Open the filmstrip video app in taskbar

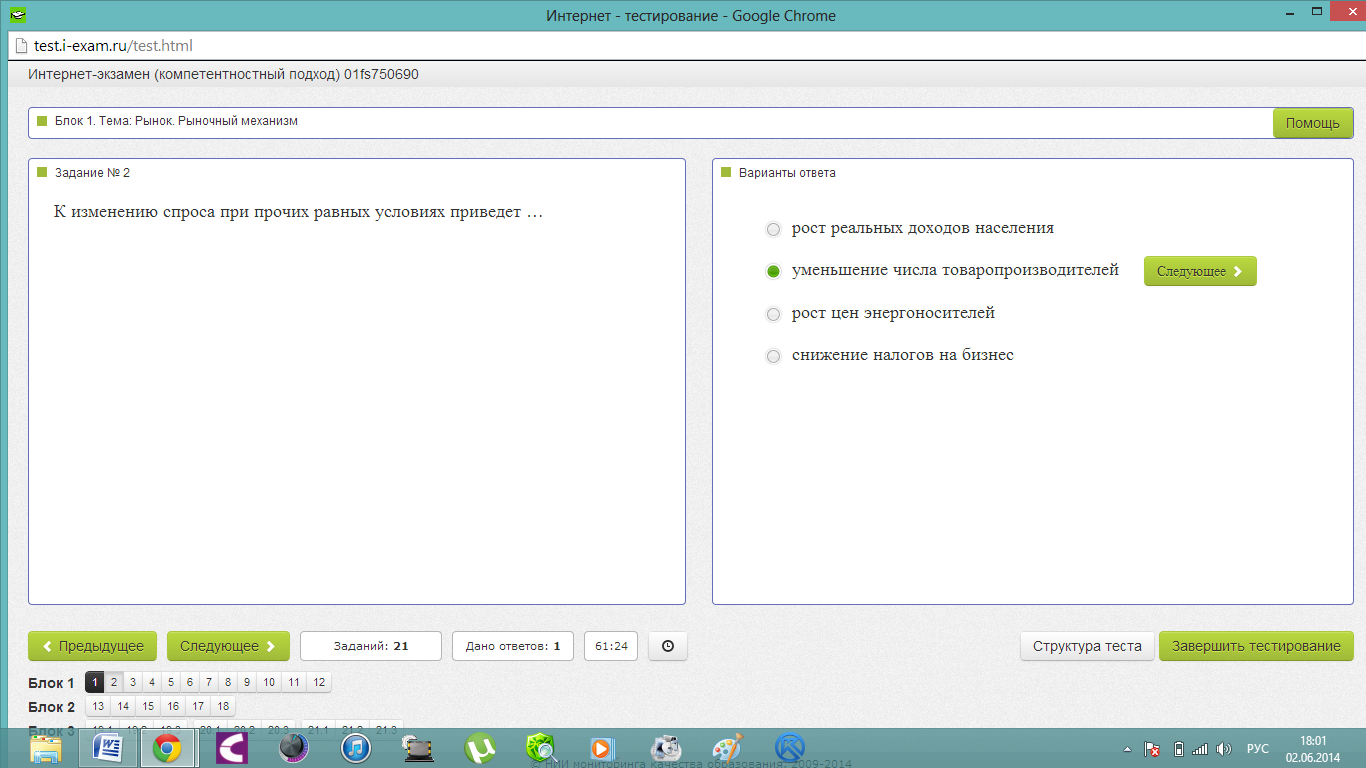(418, 748)
